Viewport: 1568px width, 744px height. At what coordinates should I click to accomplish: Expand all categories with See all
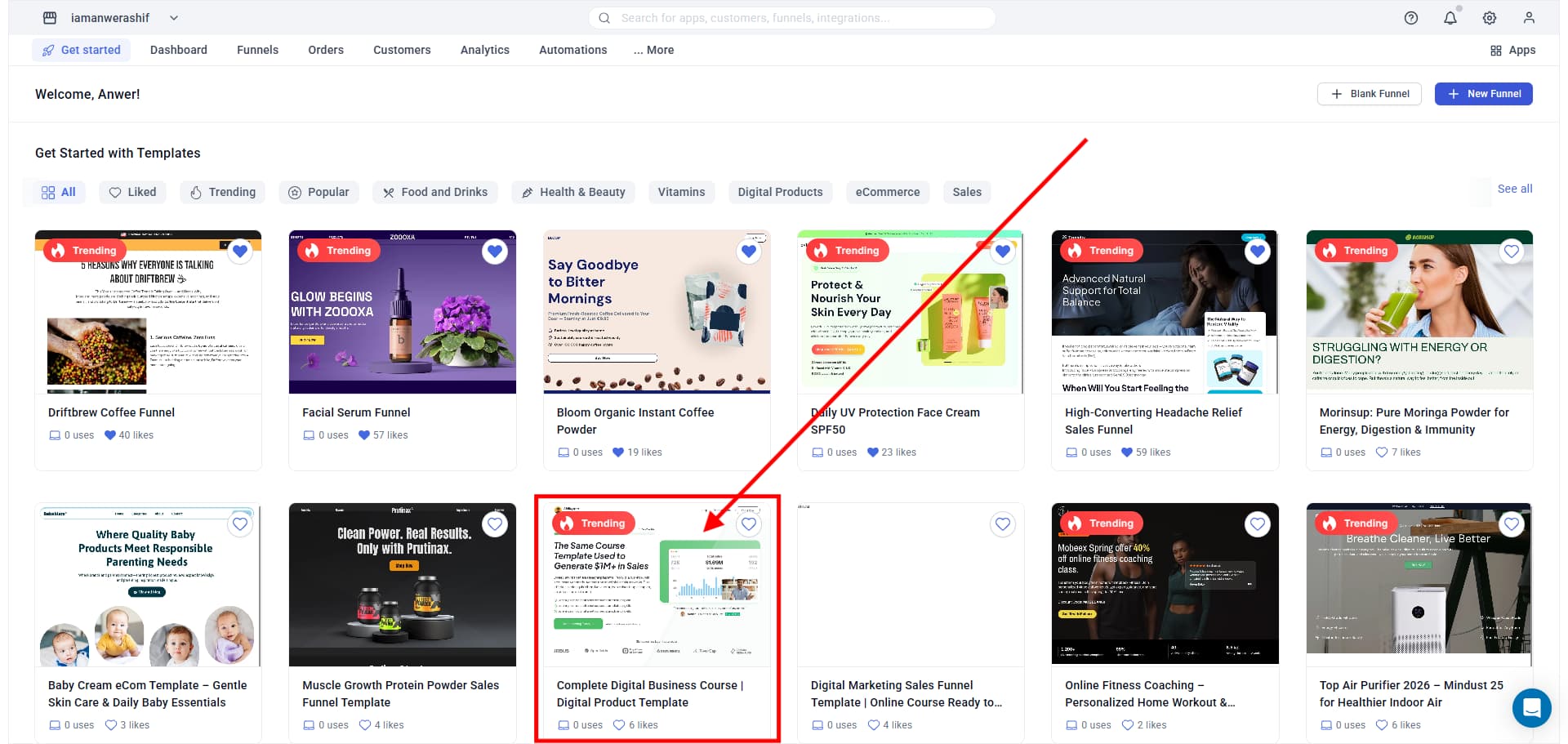coord(1514,189)
